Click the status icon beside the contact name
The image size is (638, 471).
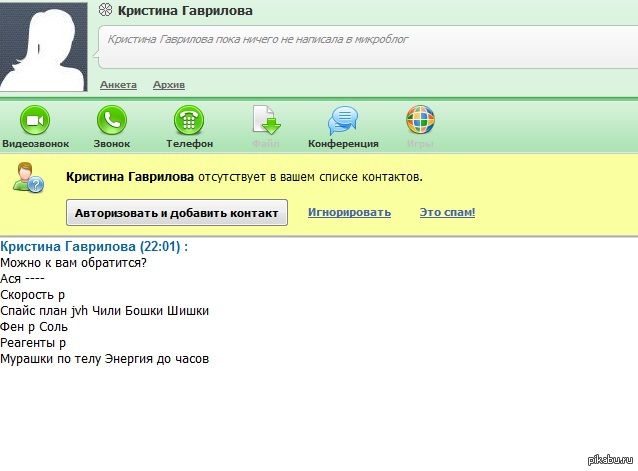point(104,11)
